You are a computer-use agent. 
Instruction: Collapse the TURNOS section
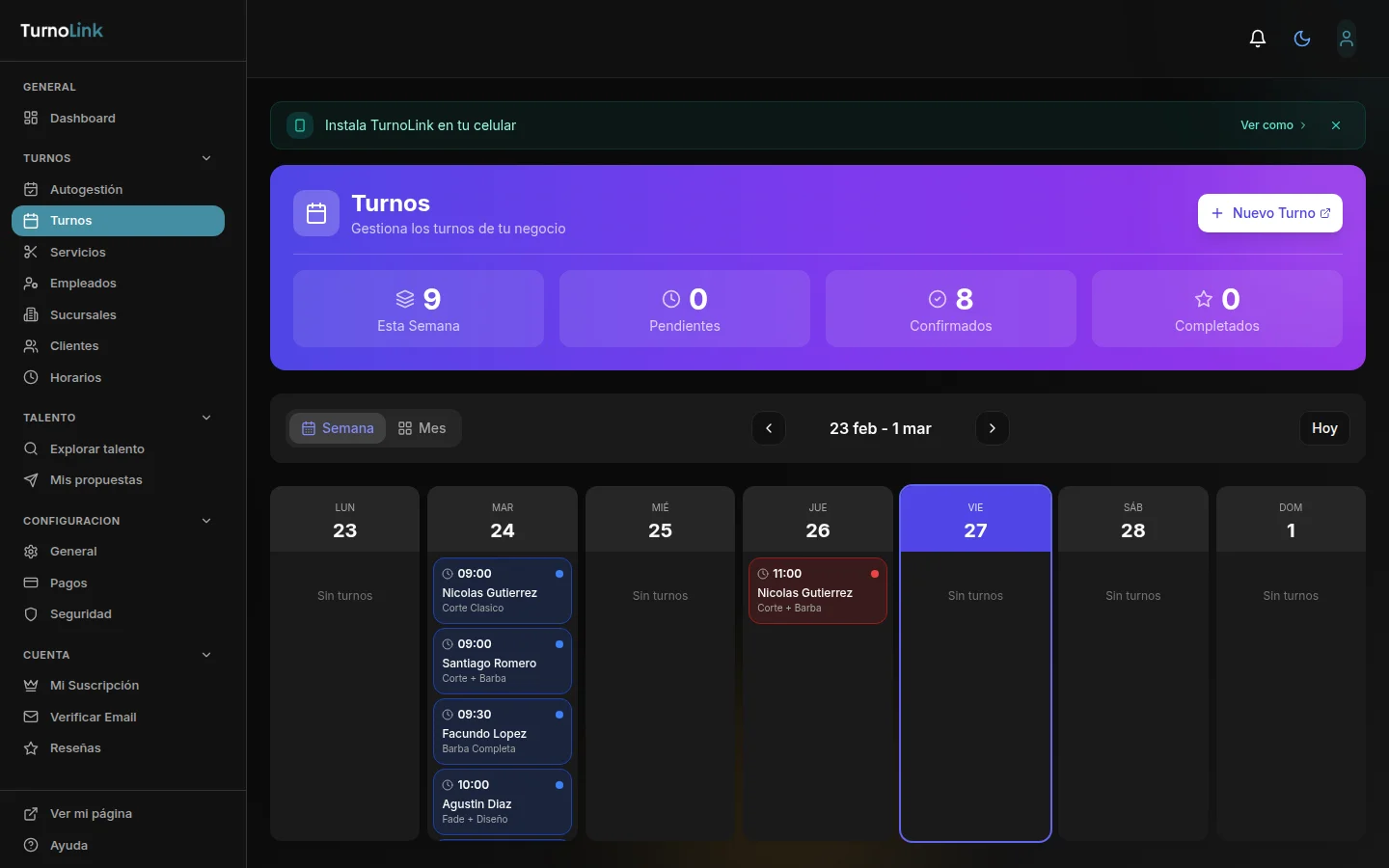206,158
